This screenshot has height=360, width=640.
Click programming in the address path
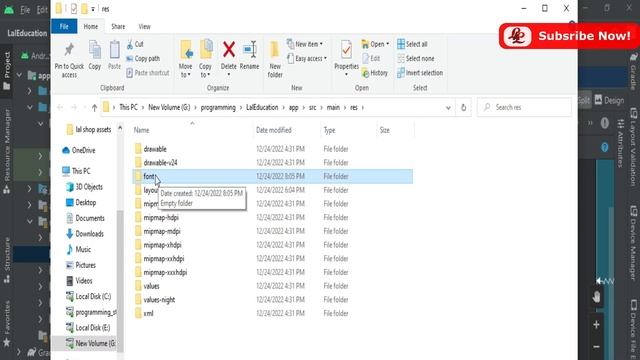(218, 107)
